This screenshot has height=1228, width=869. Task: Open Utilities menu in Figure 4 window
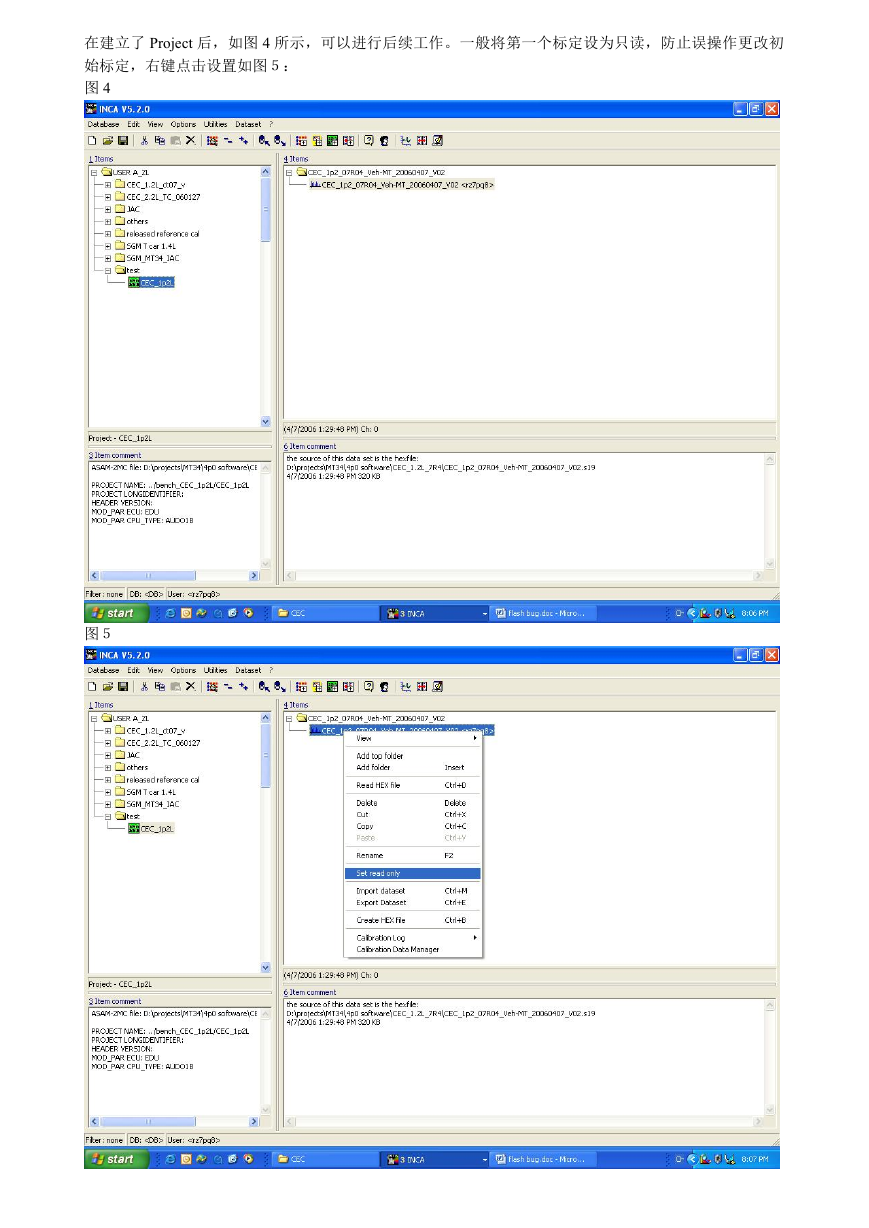(216, 124)
